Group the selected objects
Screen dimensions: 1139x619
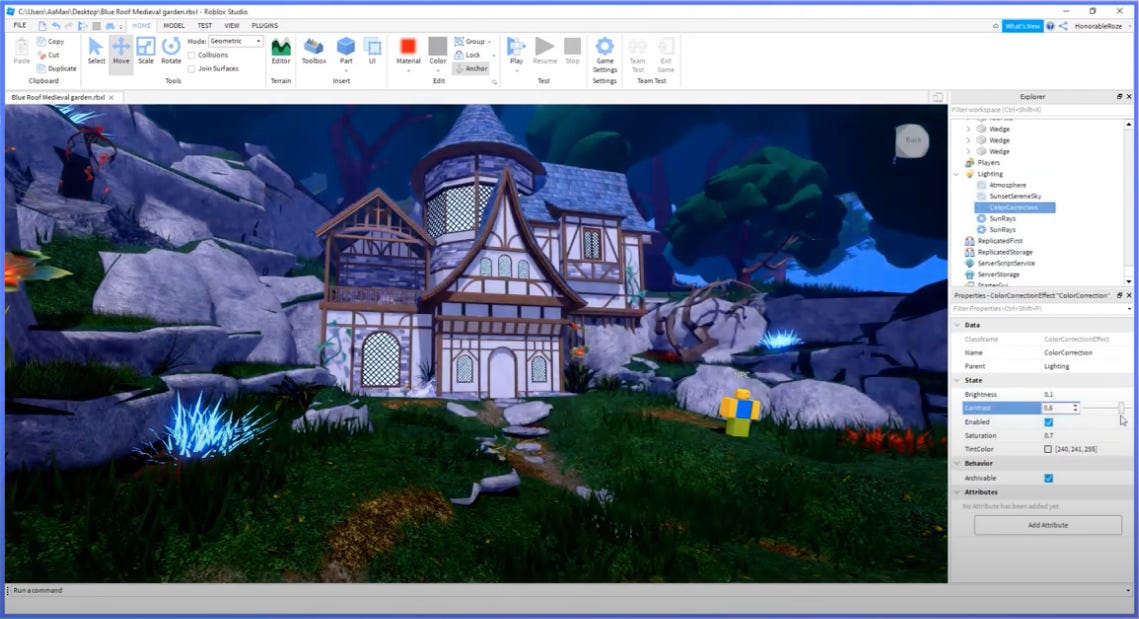pos(469,41)
